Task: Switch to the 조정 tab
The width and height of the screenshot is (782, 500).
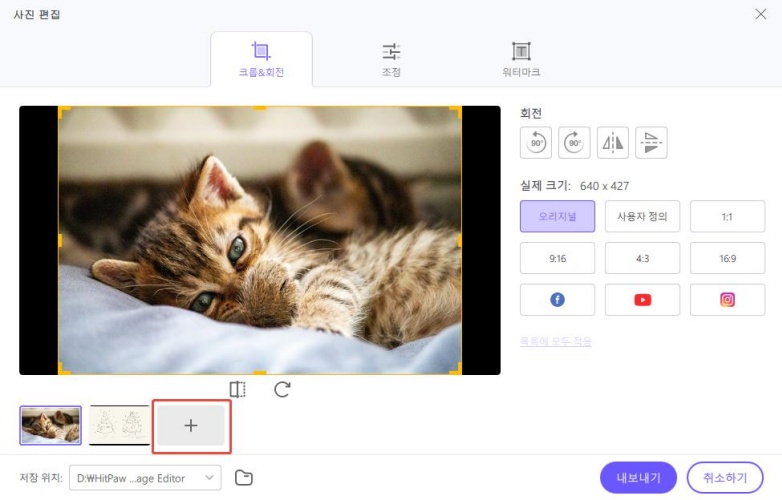Action: (x=391, y=59)
